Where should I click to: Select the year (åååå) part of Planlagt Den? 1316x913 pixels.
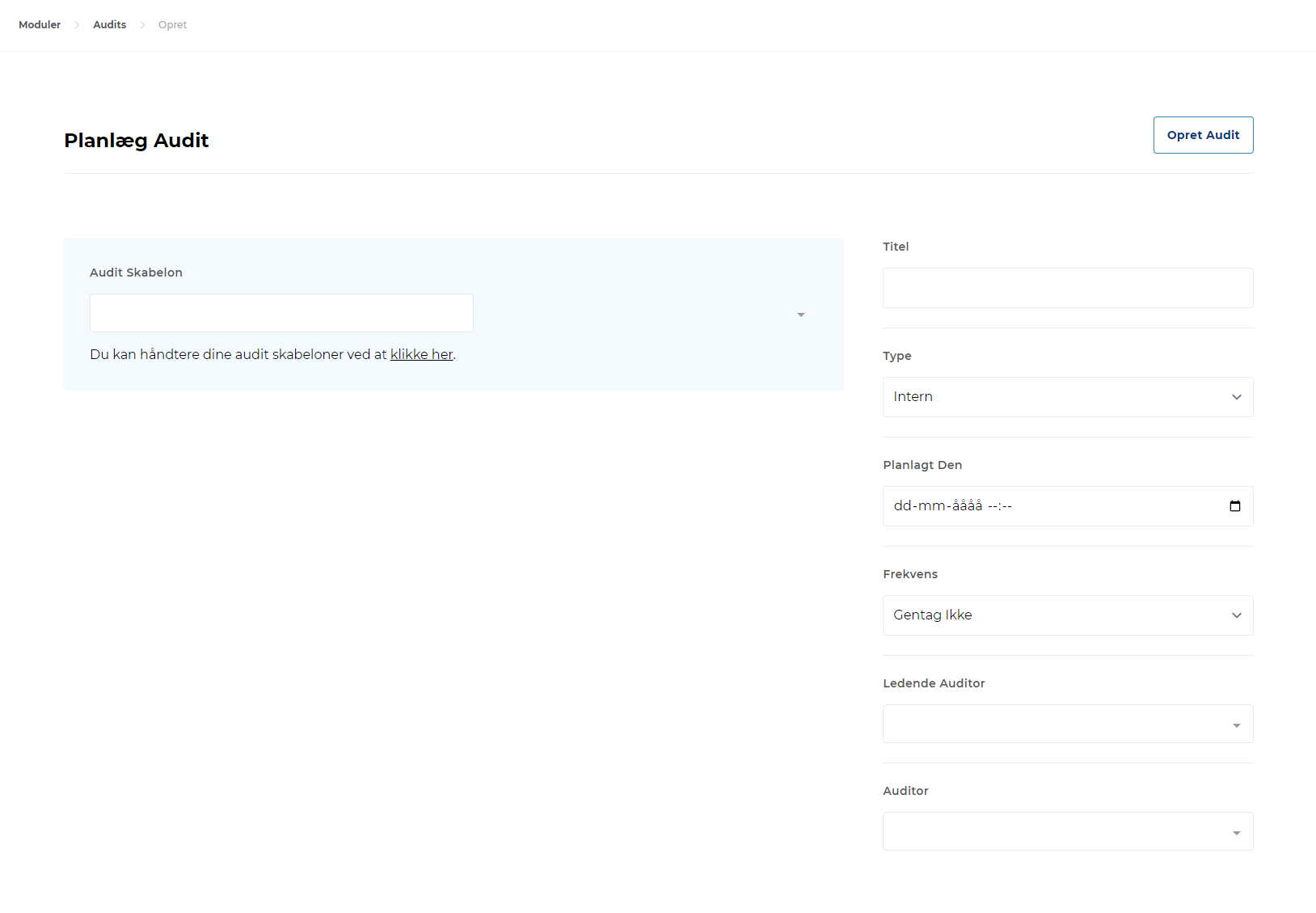[x=967, y=506]
